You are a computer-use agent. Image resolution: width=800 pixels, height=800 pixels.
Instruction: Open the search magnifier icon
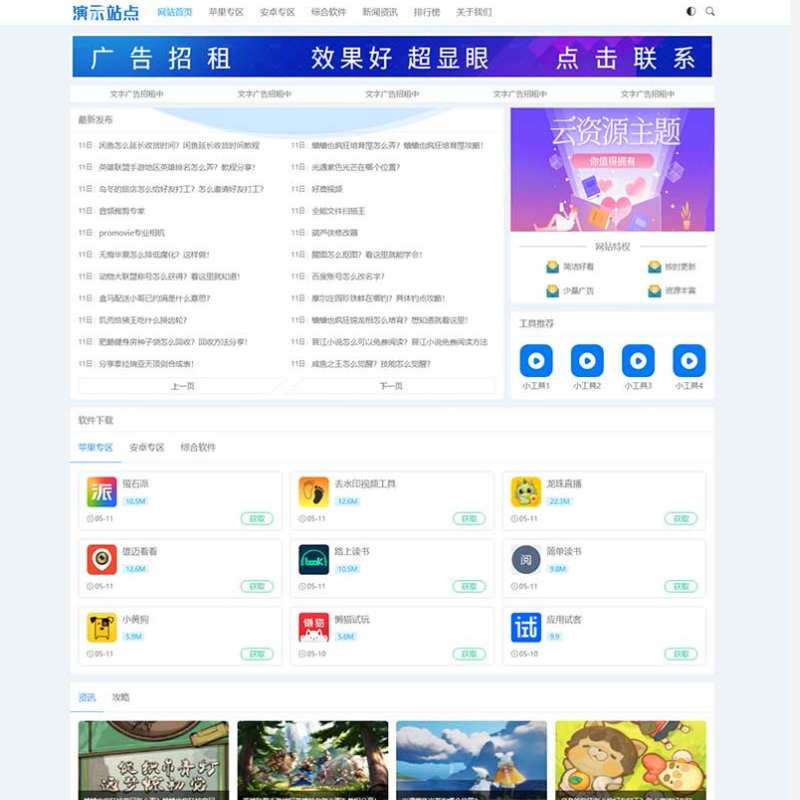coord(711,12)
